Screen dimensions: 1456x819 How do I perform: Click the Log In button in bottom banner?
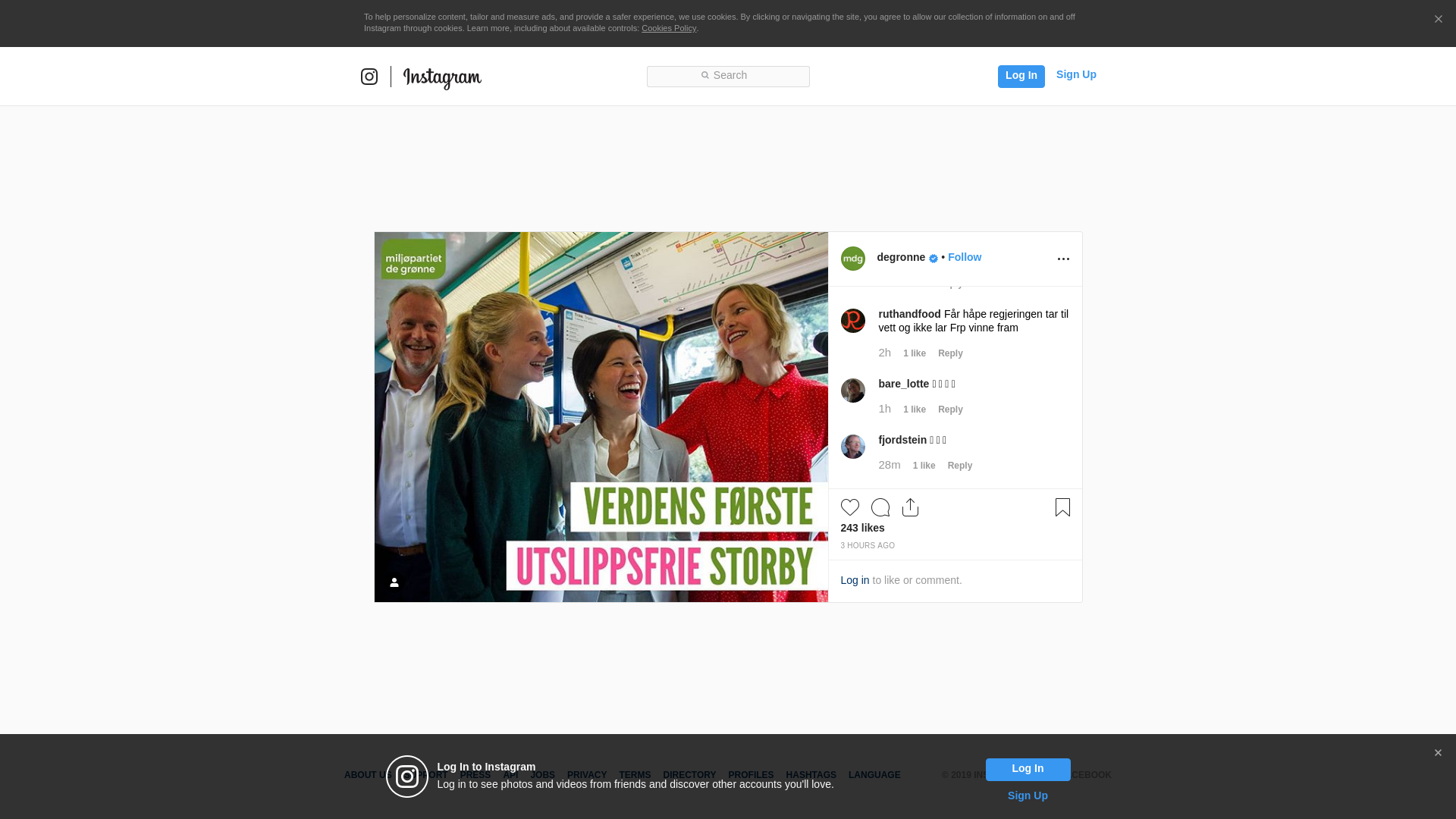point(1028,769)
